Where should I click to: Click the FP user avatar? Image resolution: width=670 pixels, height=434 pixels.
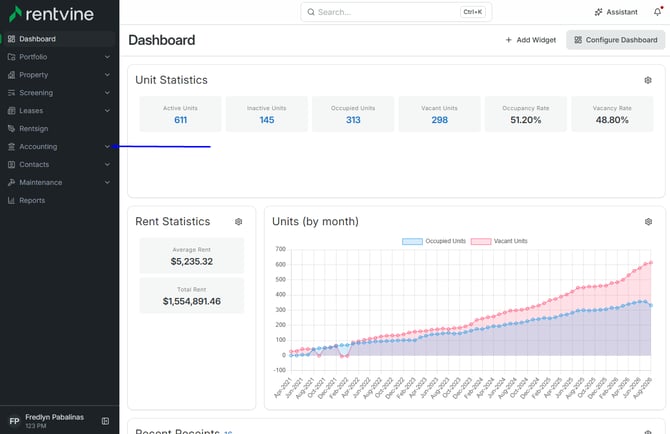tap(14, 421)
